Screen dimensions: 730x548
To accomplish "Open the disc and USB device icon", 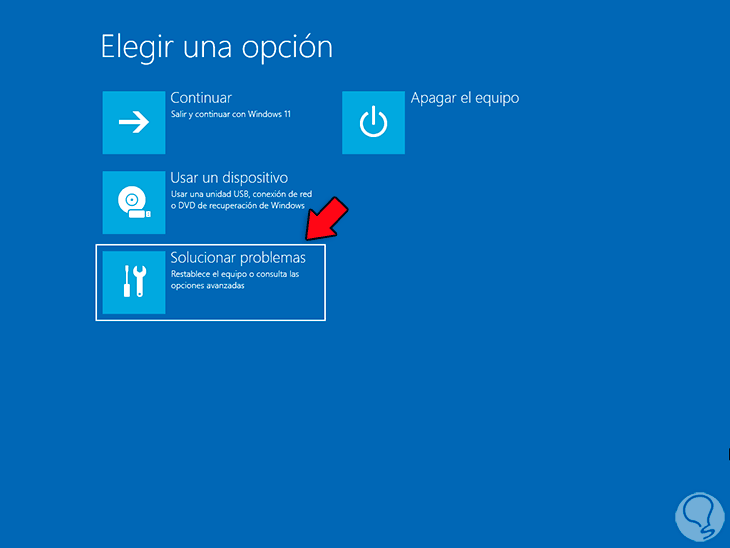I will tap(134, 202).
